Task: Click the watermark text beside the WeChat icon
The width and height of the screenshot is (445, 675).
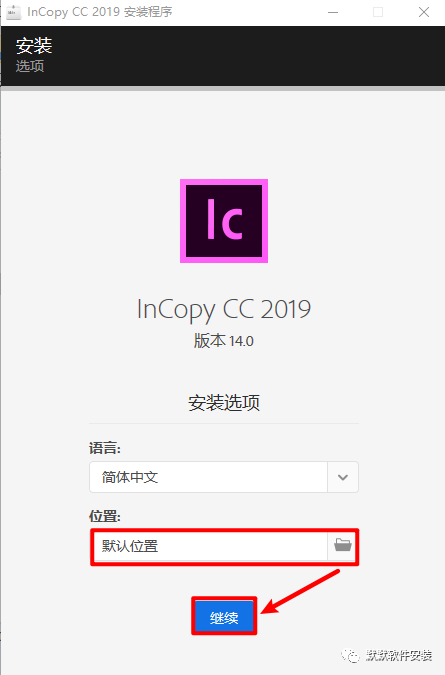Action: pyautogui.click(x=399, y=655)
